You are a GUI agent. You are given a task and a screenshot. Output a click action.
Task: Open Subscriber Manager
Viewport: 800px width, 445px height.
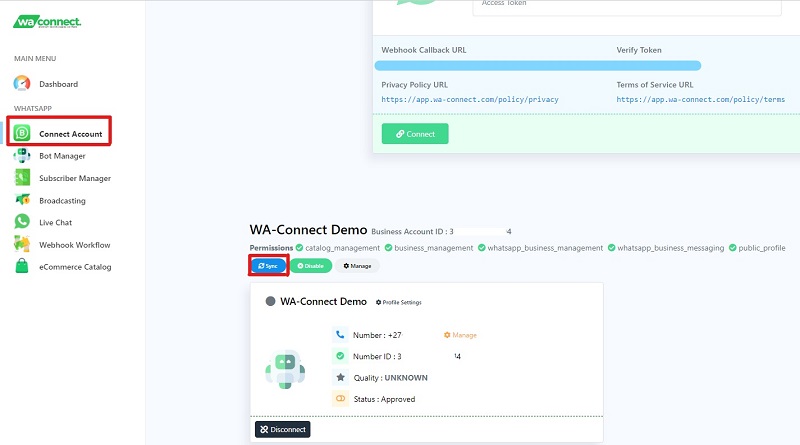click(x=75, y=178)
